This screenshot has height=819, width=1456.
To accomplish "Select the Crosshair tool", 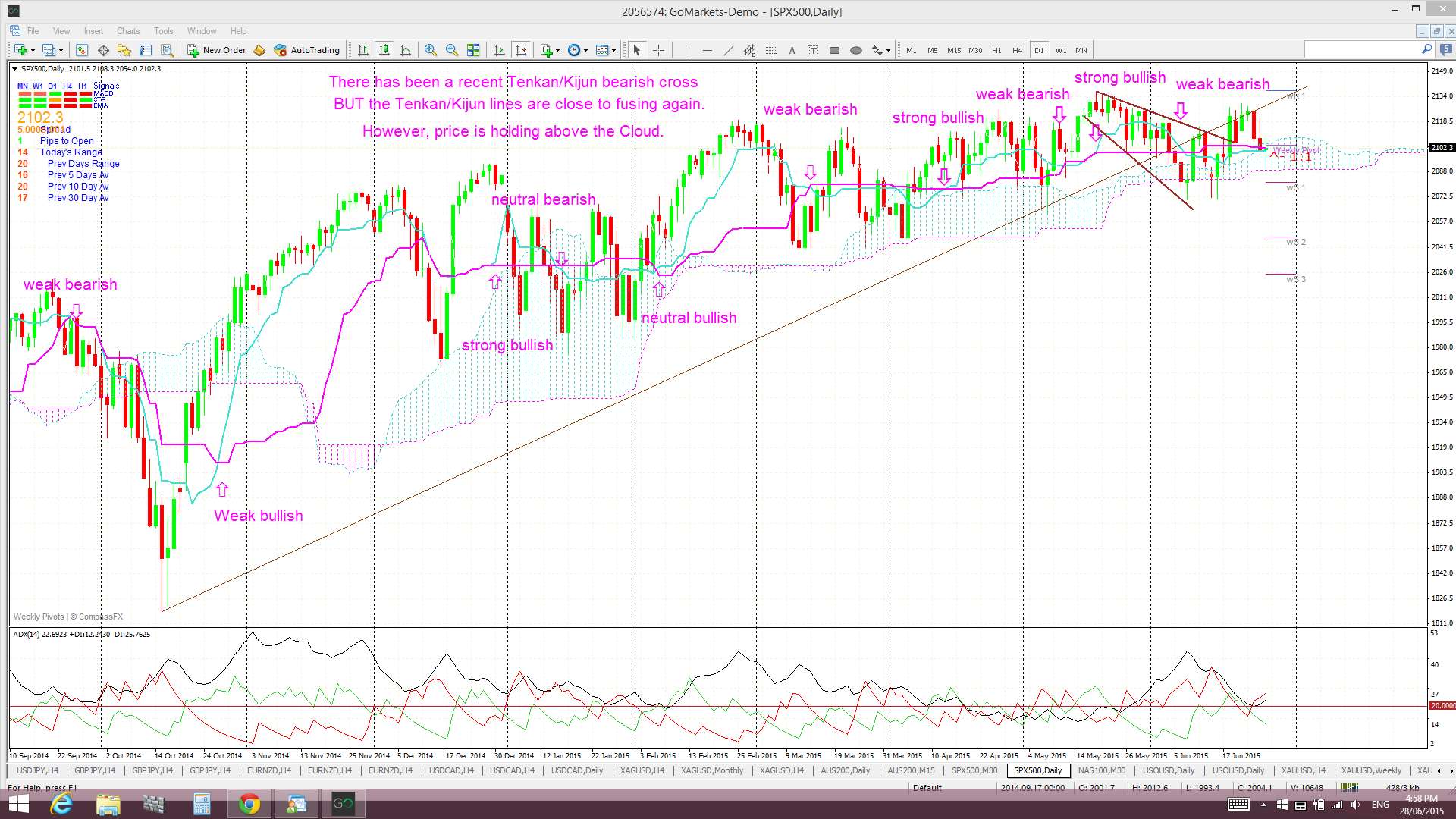I will [x=658, y=50].
